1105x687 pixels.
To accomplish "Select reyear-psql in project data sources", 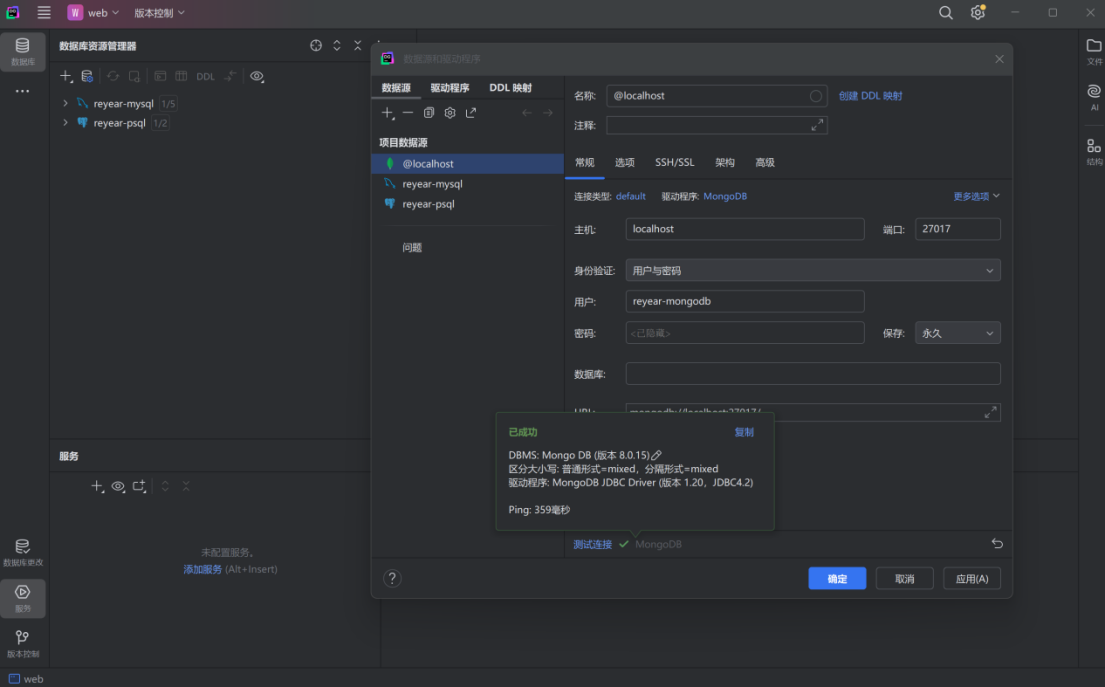I will click(467, 204).
